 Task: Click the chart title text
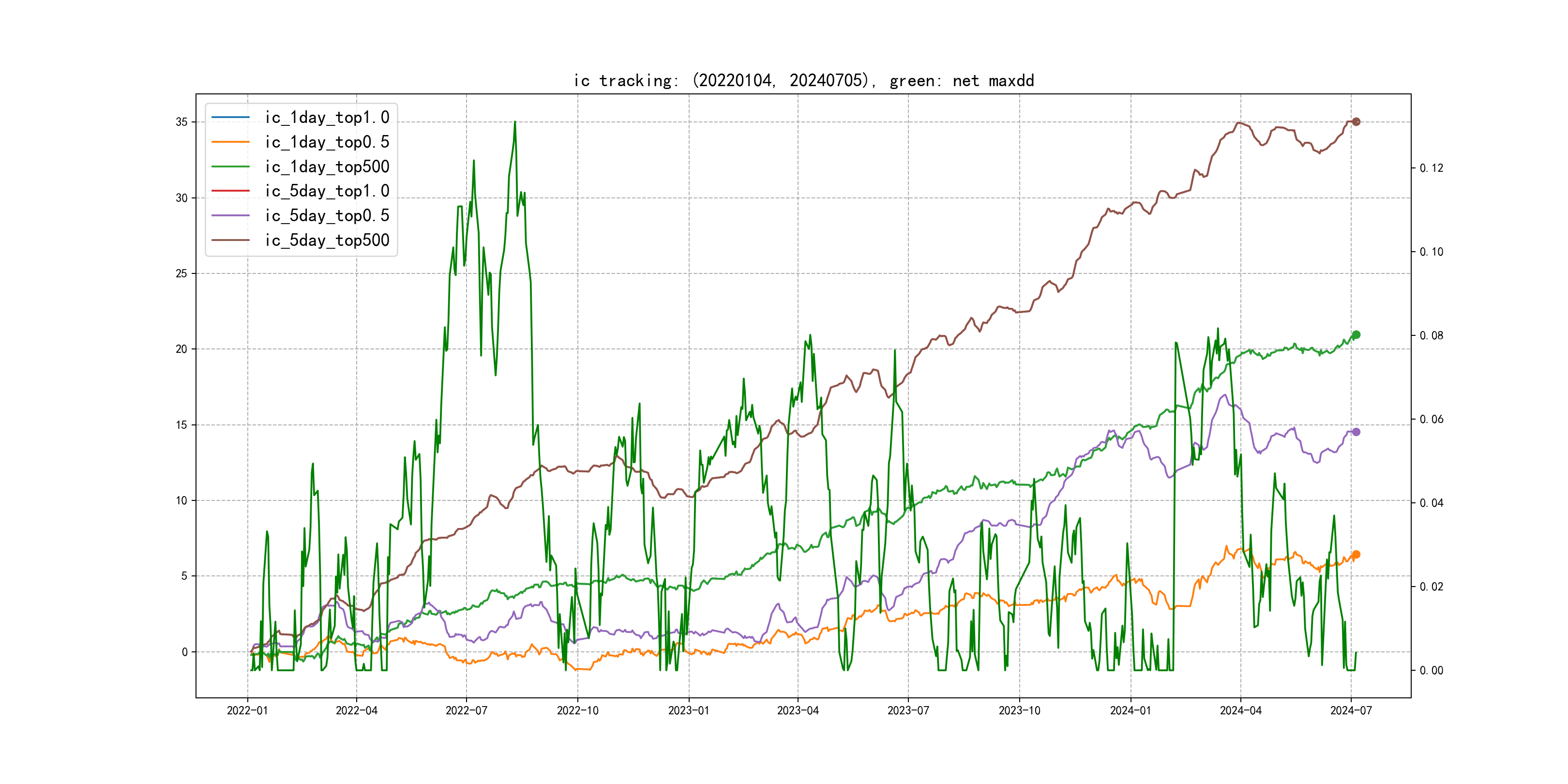click(x=803, y=80)
